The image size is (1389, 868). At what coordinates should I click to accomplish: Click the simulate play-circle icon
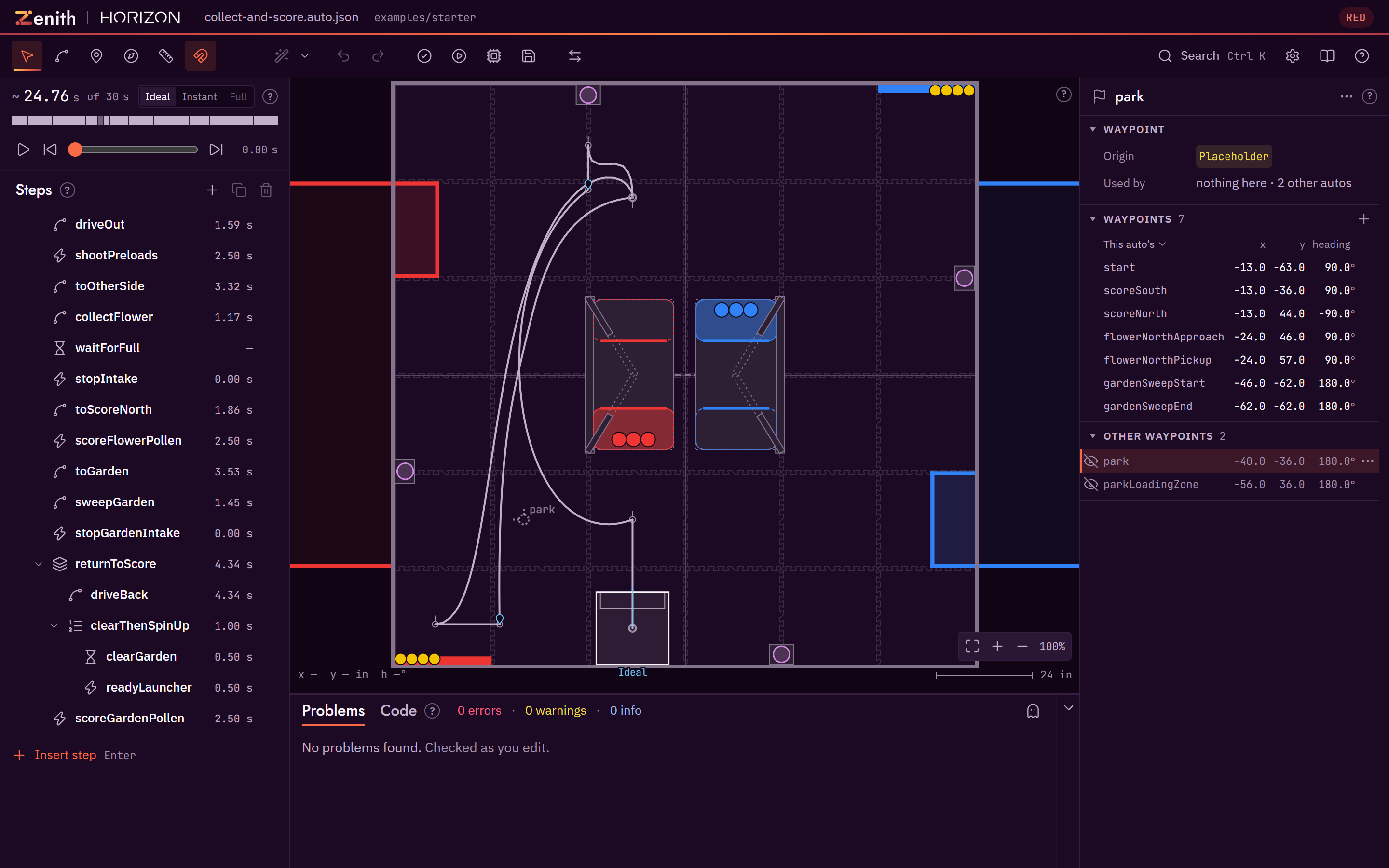click(459, 55)
